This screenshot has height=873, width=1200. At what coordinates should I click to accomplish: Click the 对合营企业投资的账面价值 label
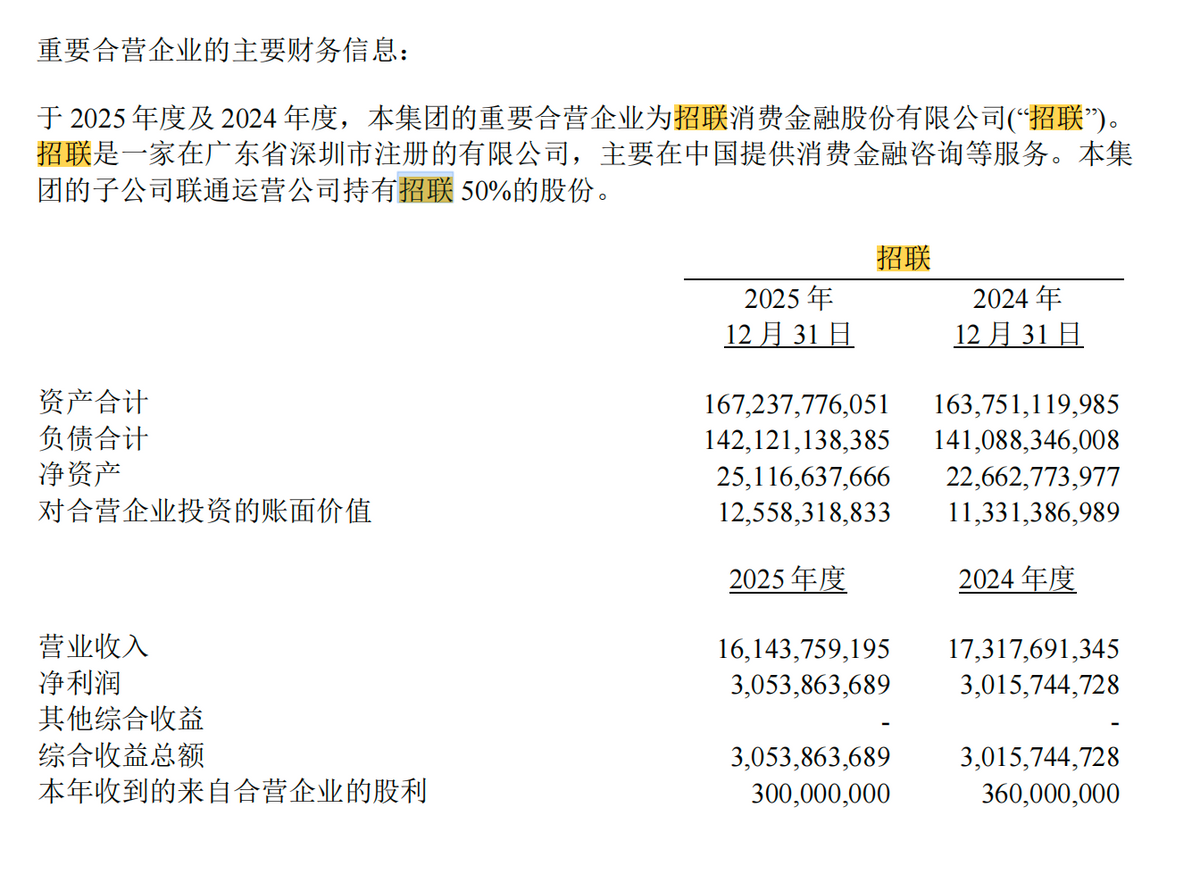click(205, 511)
